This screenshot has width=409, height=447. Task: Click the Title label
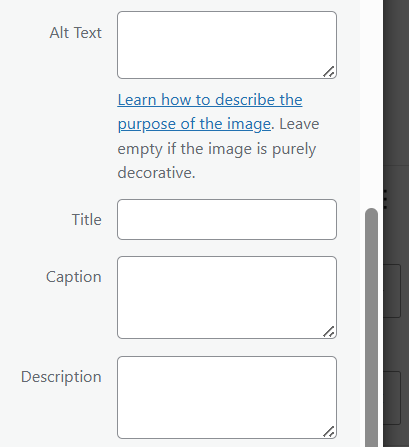[x=87, y=220]
